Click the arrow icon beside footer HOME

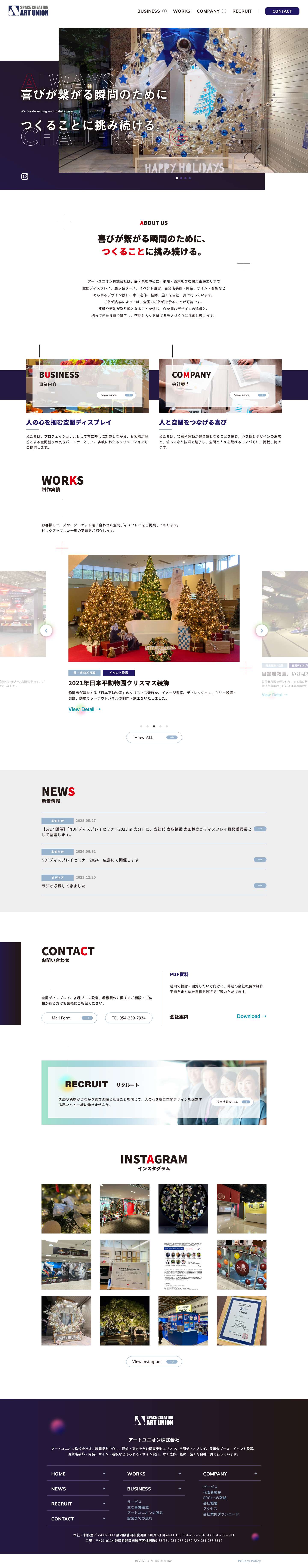tap(104, 1474)
